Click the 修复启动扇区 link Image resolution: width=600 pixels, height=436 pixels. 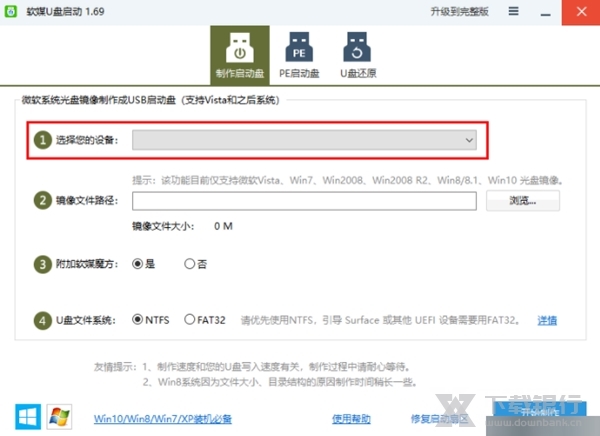(x=439, y=419)
